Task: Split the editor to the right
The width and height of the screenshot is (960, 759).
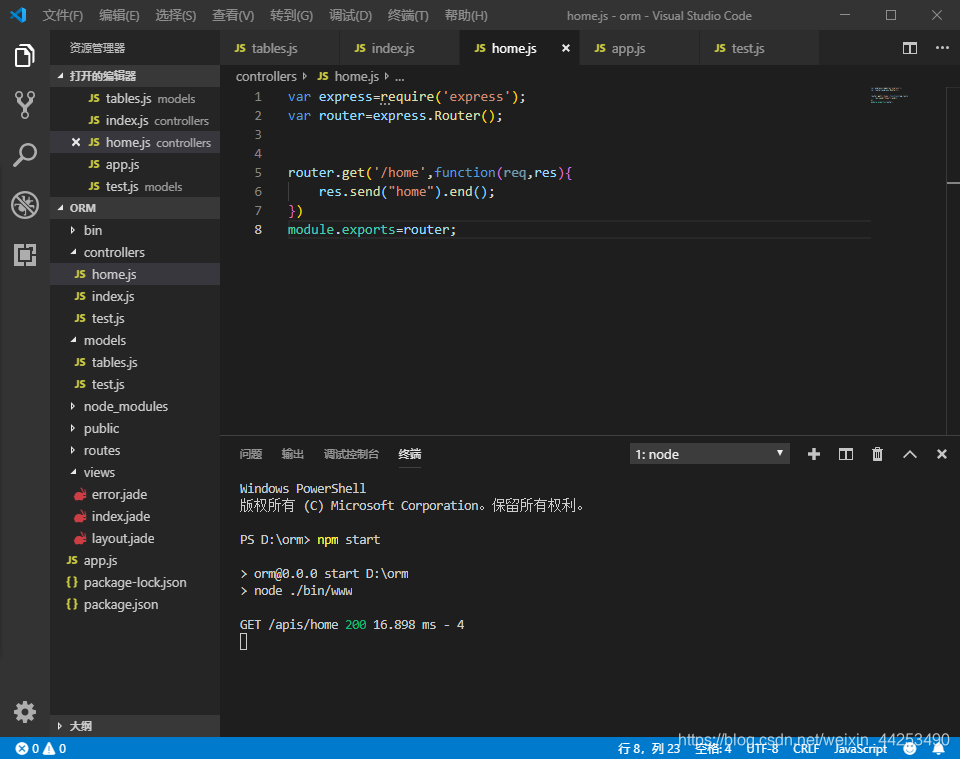Action: [x=910, y=48]
